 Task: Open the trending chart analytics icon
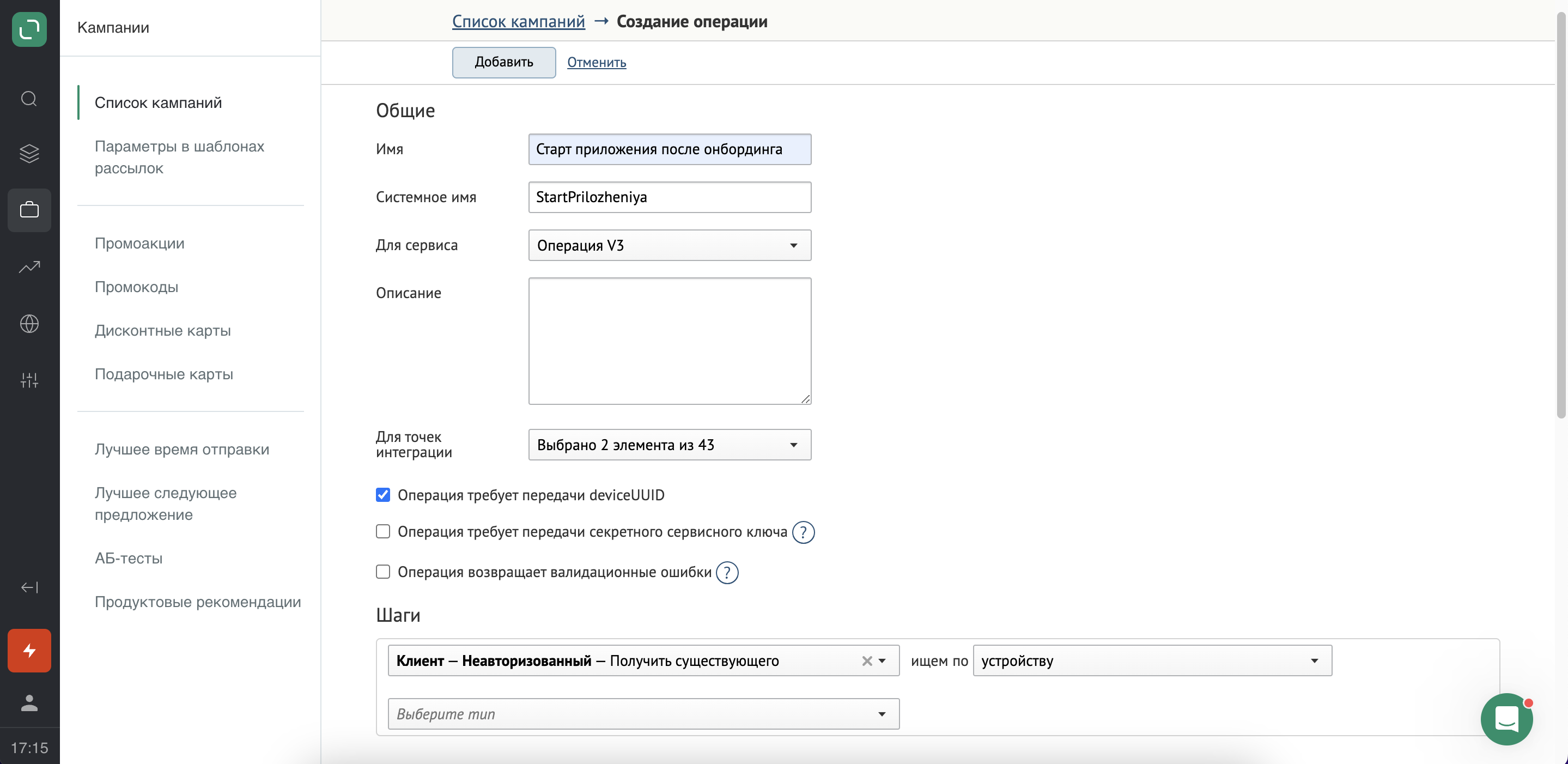[x=29, y=266]
